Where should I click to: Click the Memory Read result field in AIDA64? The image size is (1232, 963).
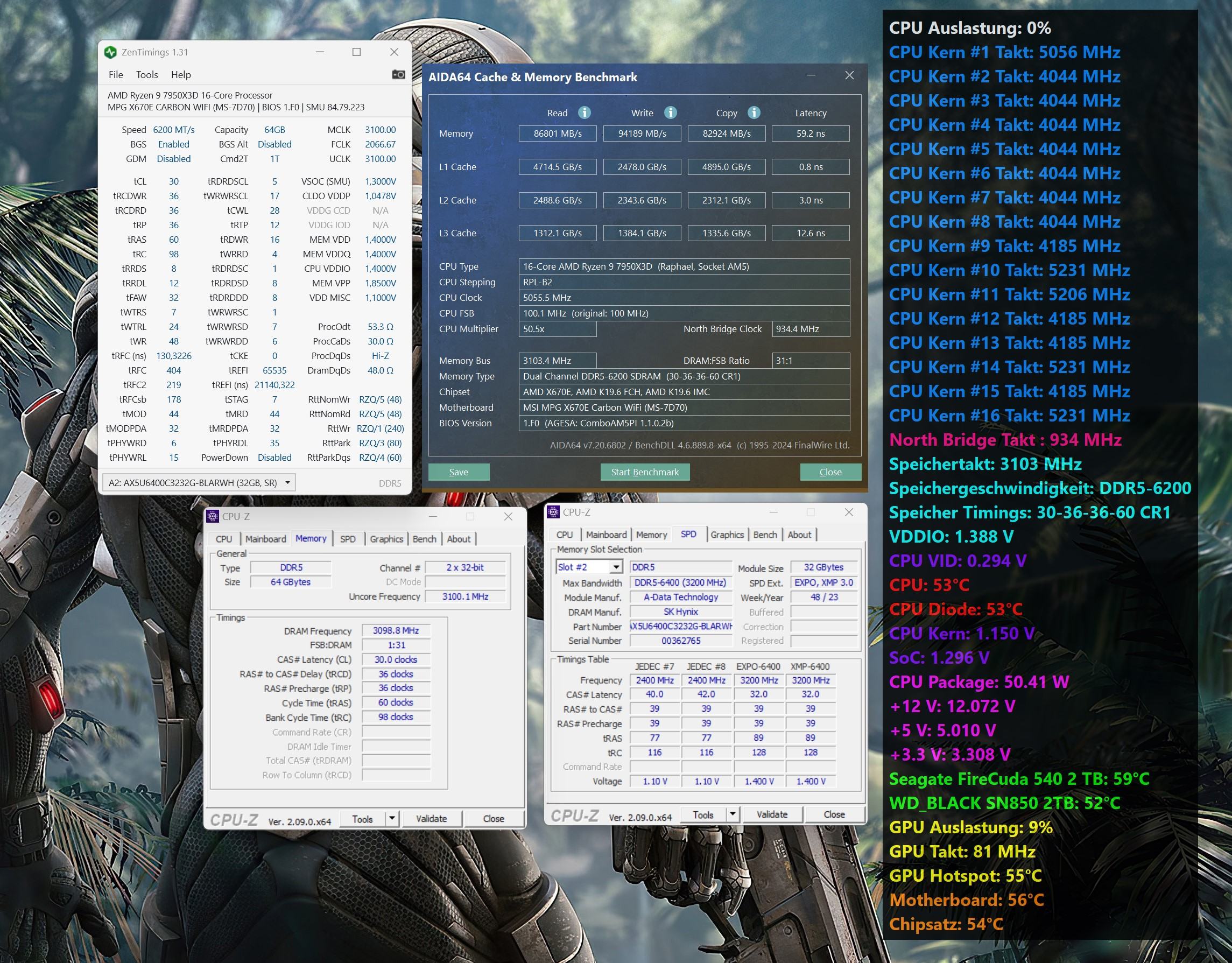point(558,133)
